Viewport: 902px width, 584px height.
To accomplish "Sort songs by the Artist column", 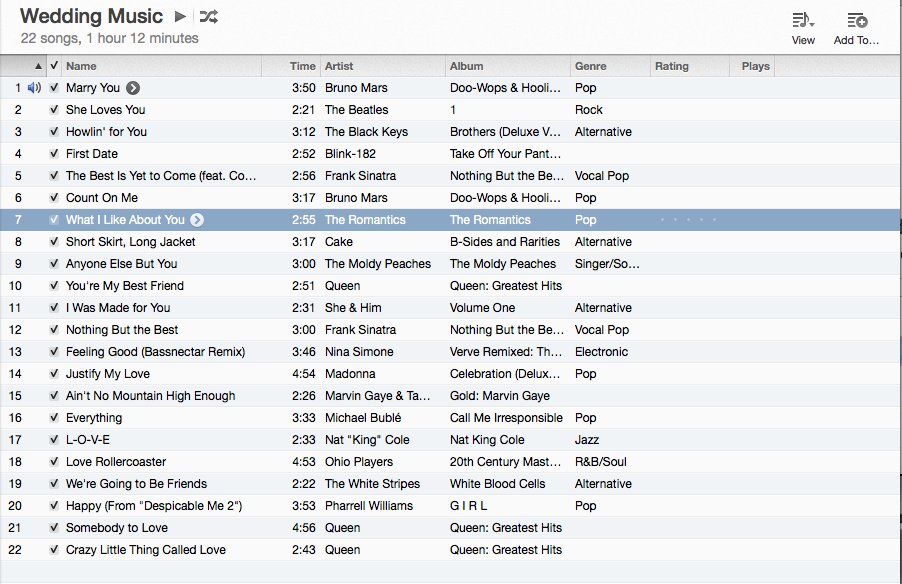I will [383, 66].
